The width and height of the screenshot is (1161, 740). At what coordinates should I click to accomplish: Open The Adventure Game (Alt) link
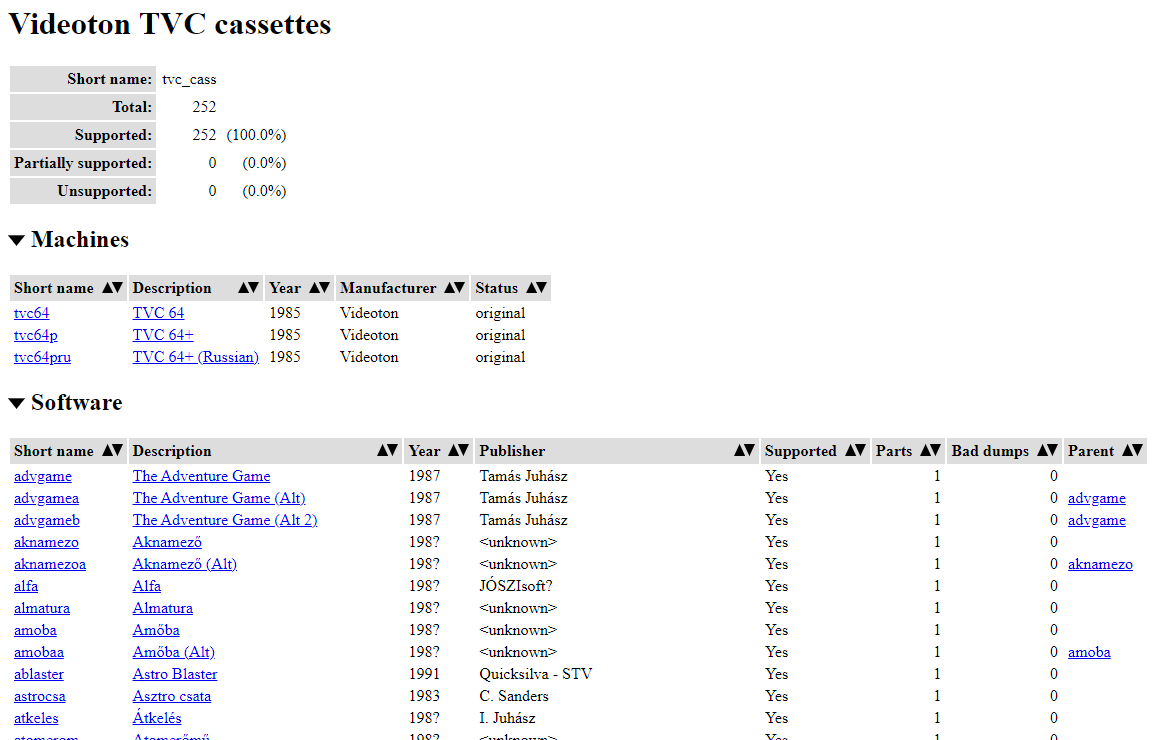point(219,499)
